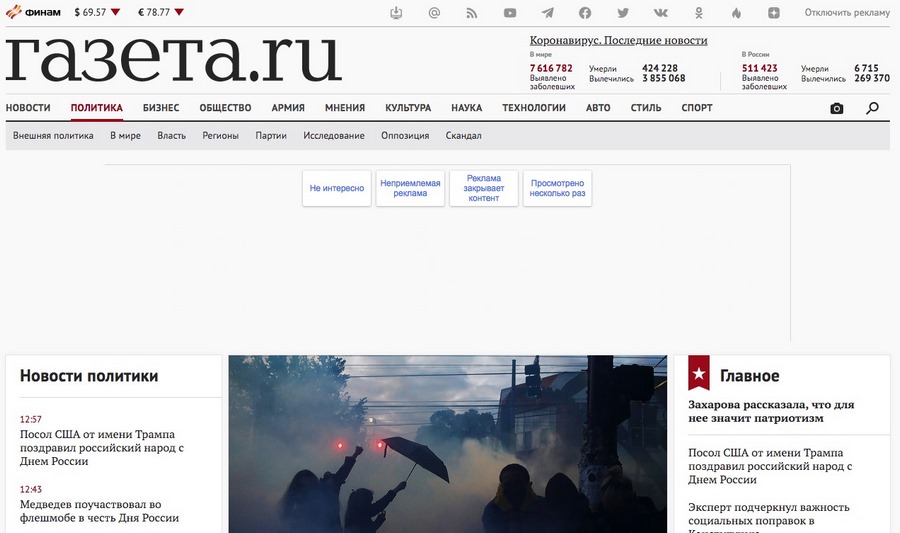Click Russia recovered value 269 370

872,78
